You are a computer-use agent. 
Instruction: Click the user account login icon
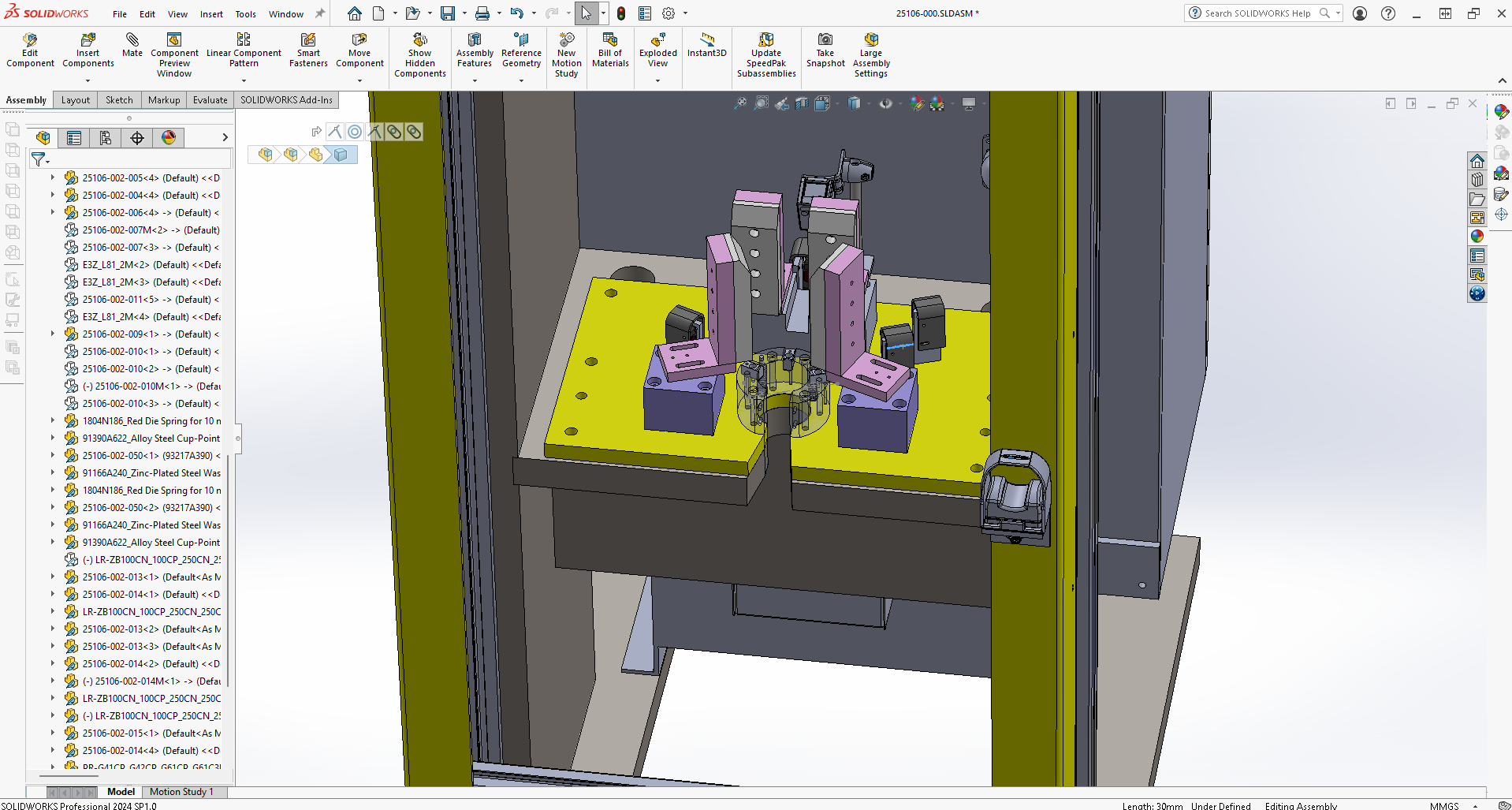pos(1360,13)
